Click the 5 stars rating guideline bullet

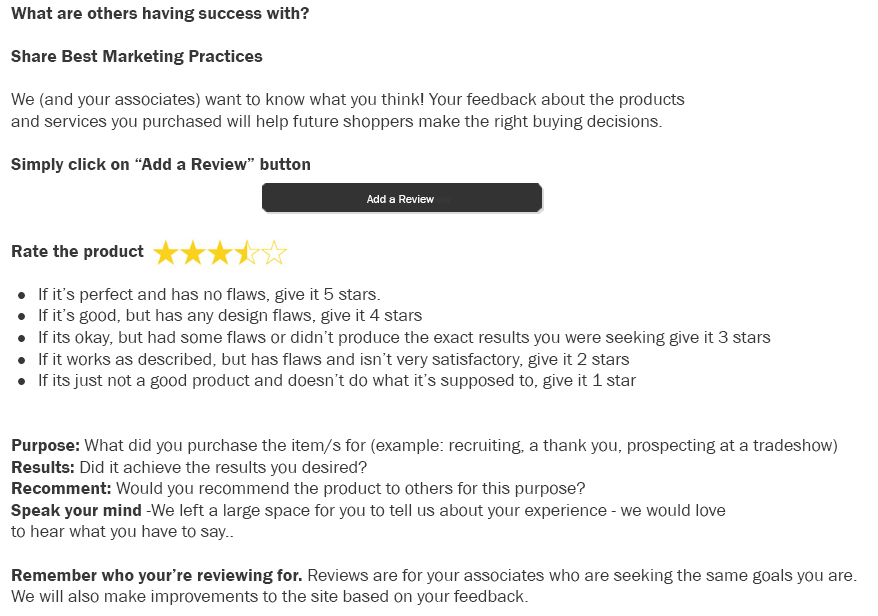coord(209,294)
